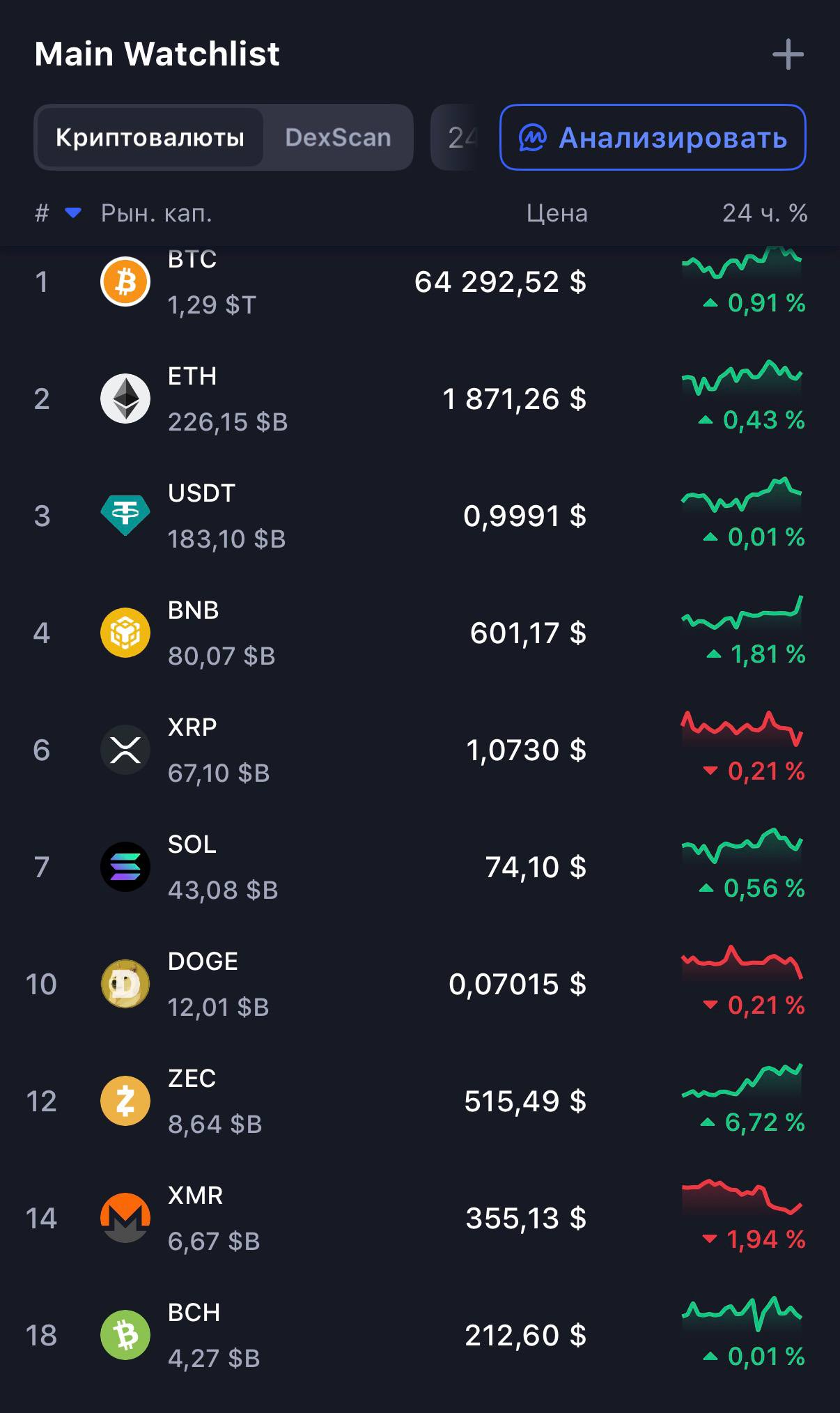Select the XRP black logo icon
840x1413 pixels.
[125, 750]
